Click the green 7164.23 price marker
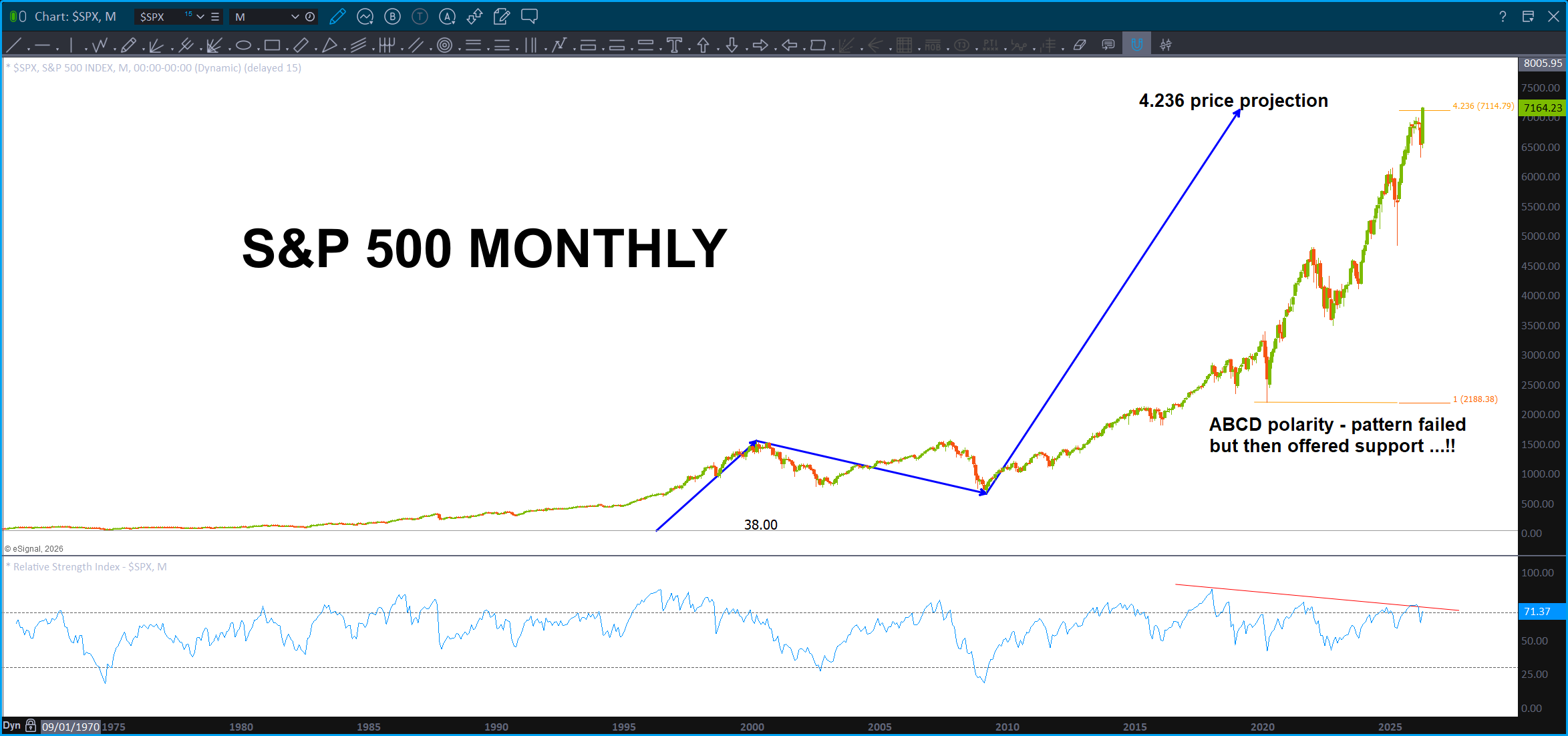Screen dimensions: 1568x736 (1543, 108)
